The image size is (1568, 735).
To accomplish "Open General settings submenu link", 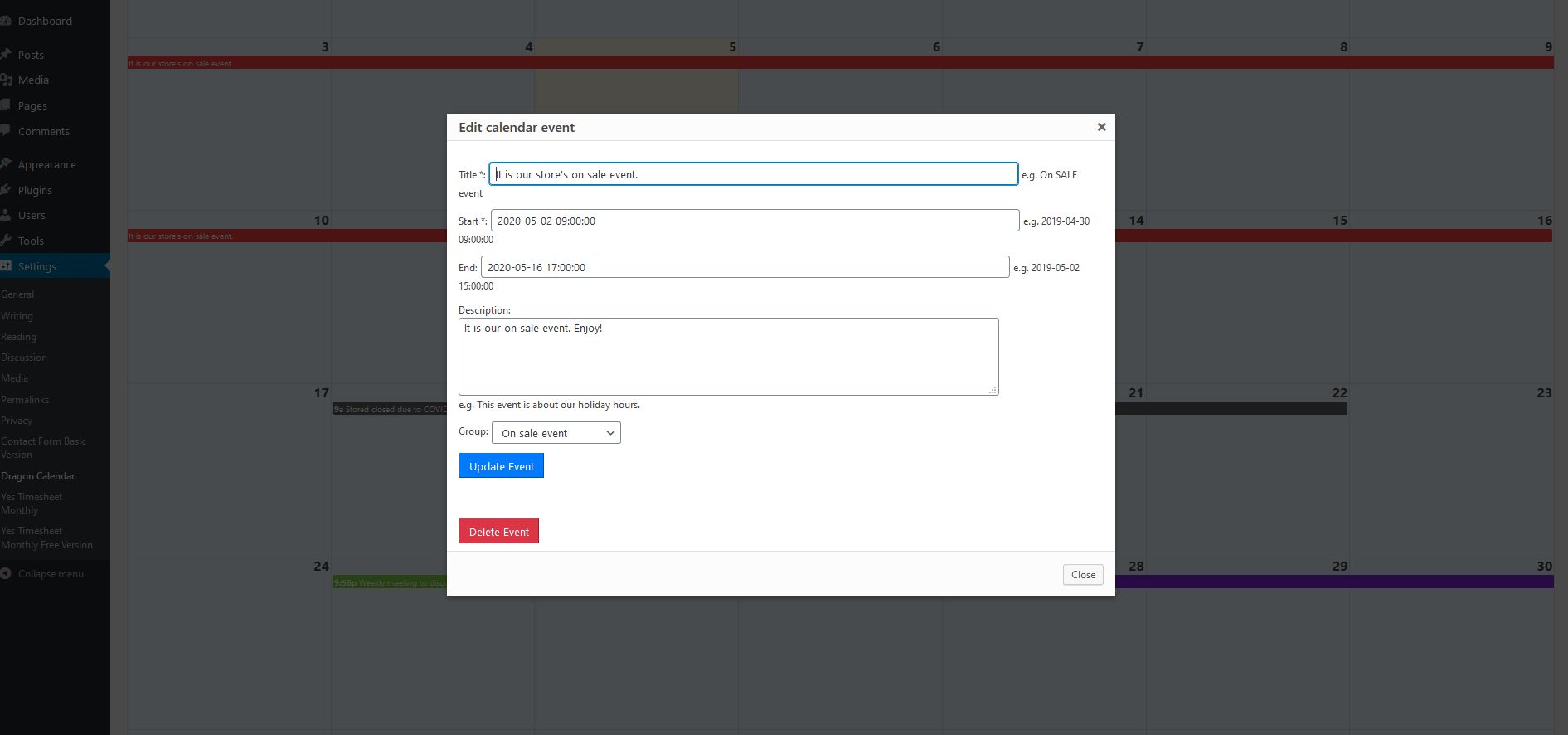I will [x=17, y=294].
